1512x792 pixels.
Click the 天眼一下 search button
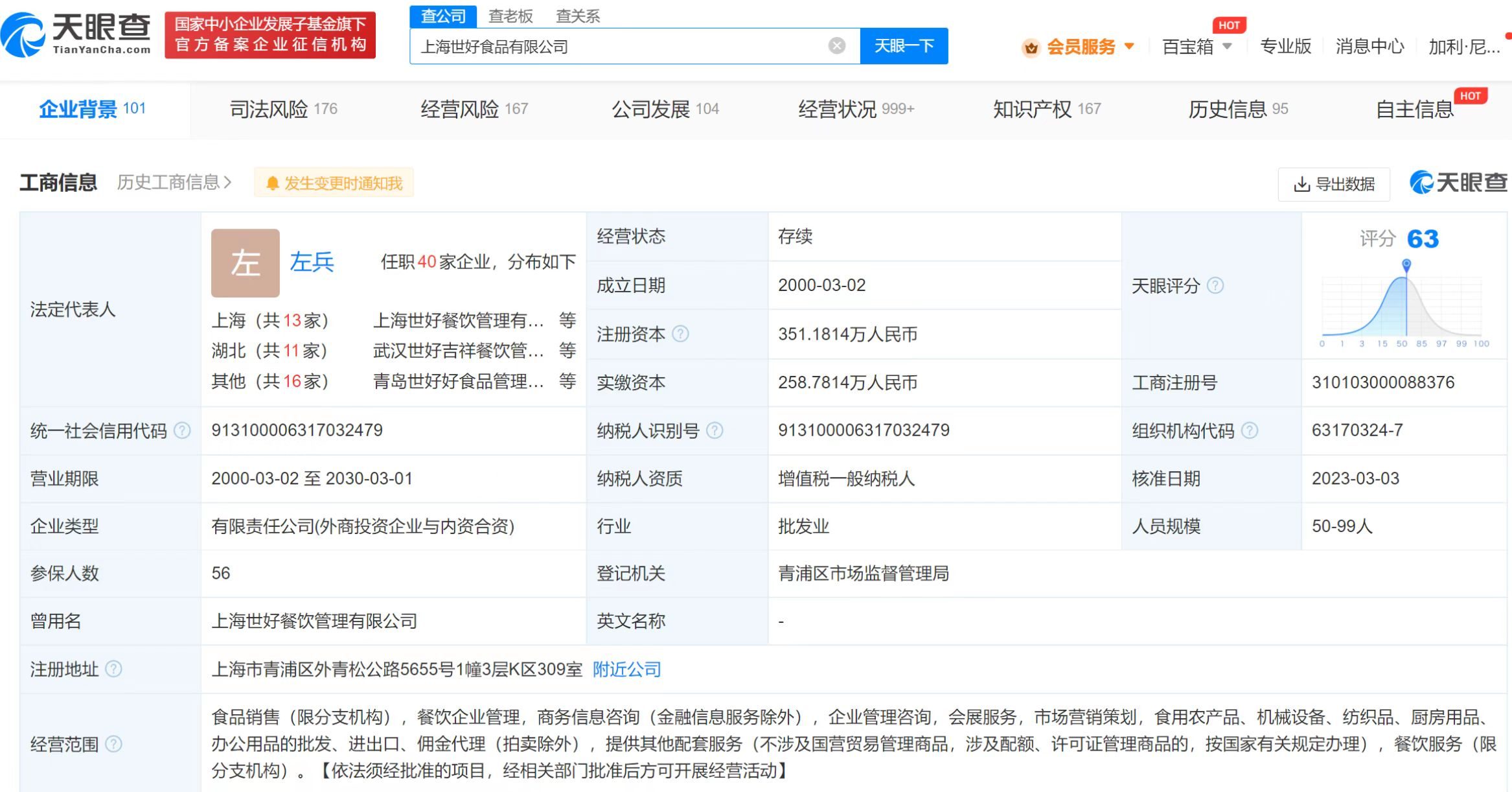(904, 45)
